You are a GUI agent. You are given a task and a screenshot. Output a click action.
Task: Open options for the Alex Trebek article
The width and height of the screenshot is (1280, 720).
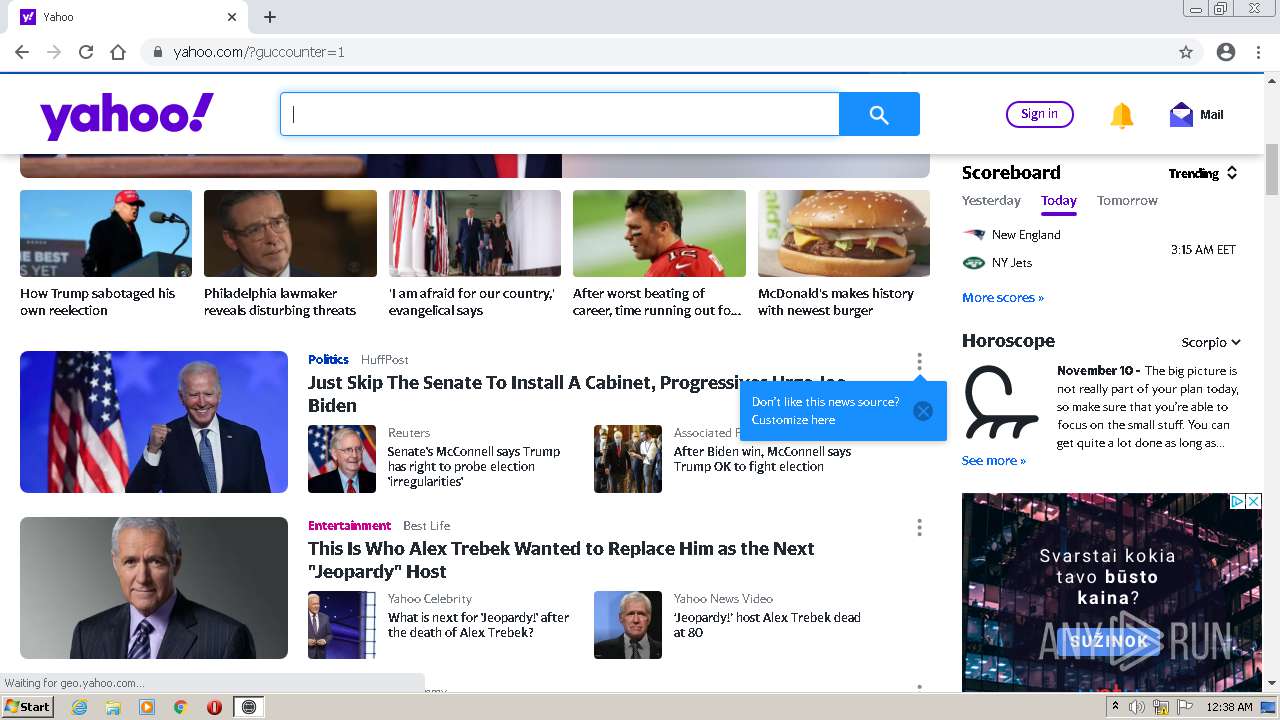click(x=919, y=527)
